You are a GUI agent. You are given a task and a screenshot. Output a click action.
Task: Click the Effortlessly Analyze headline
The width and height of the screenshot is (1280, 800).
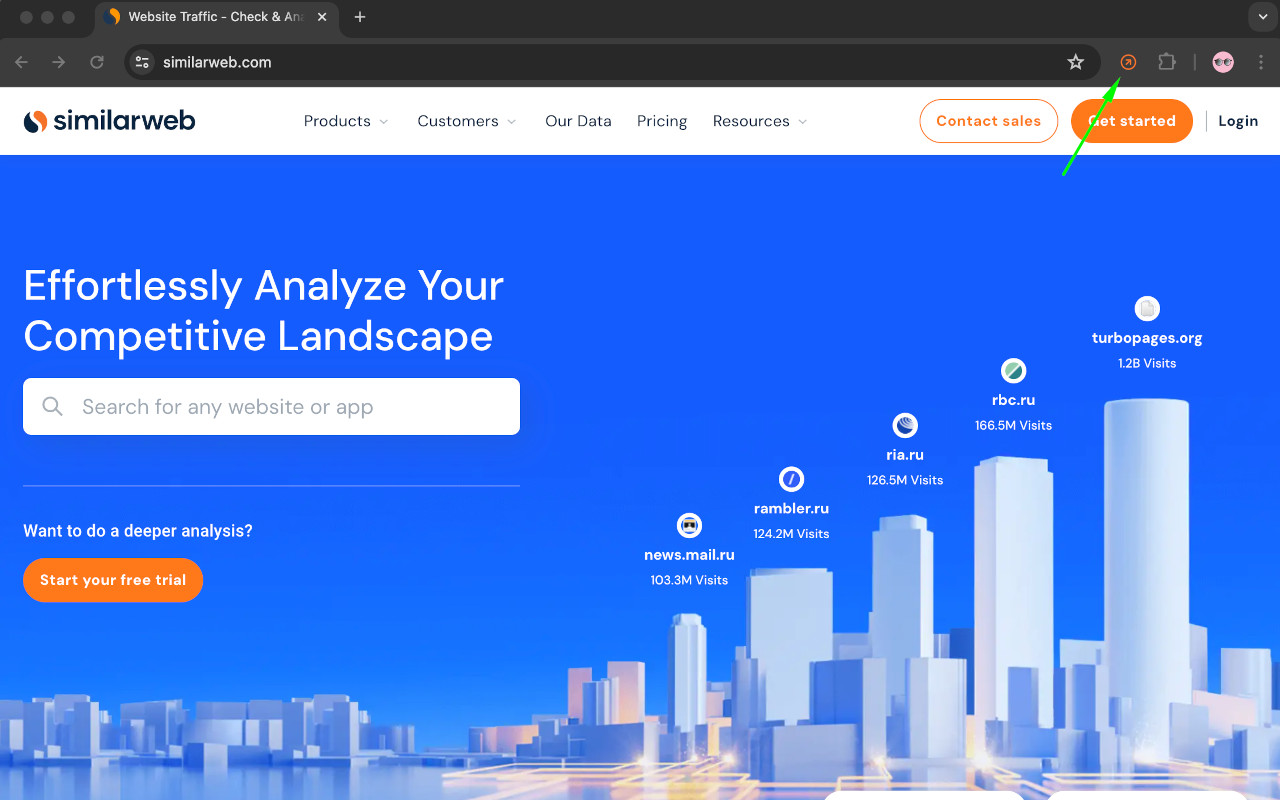(x=263, y=311)
